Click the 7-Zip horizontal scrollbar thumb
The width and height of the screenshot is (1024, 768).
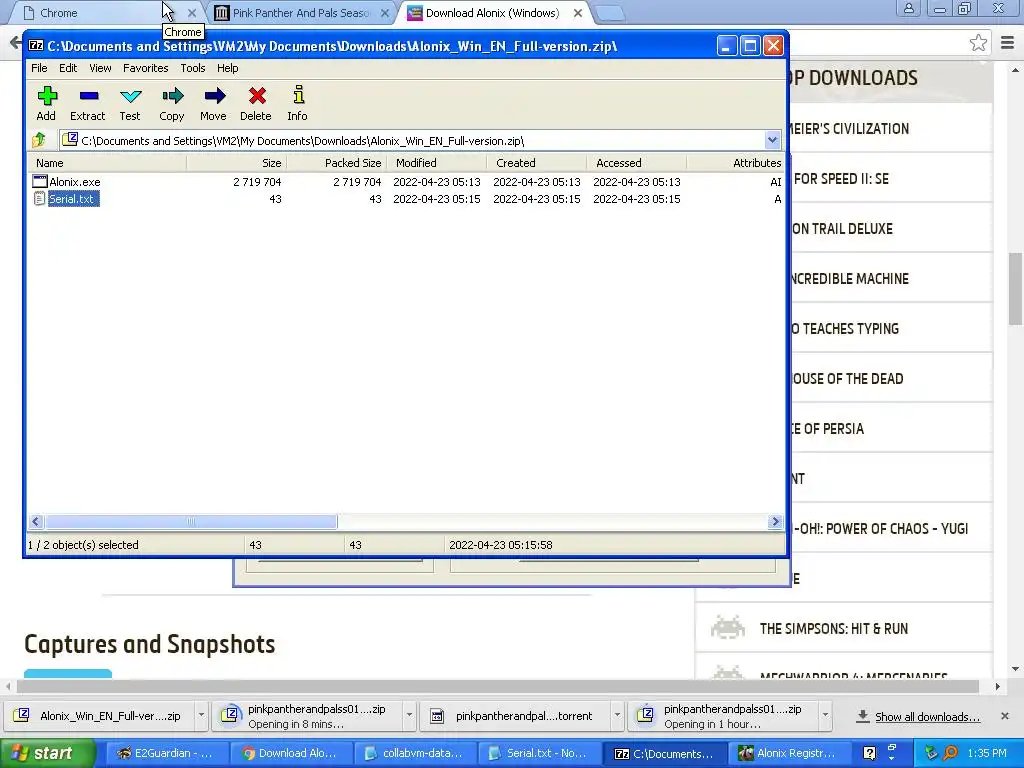(191, 521)
